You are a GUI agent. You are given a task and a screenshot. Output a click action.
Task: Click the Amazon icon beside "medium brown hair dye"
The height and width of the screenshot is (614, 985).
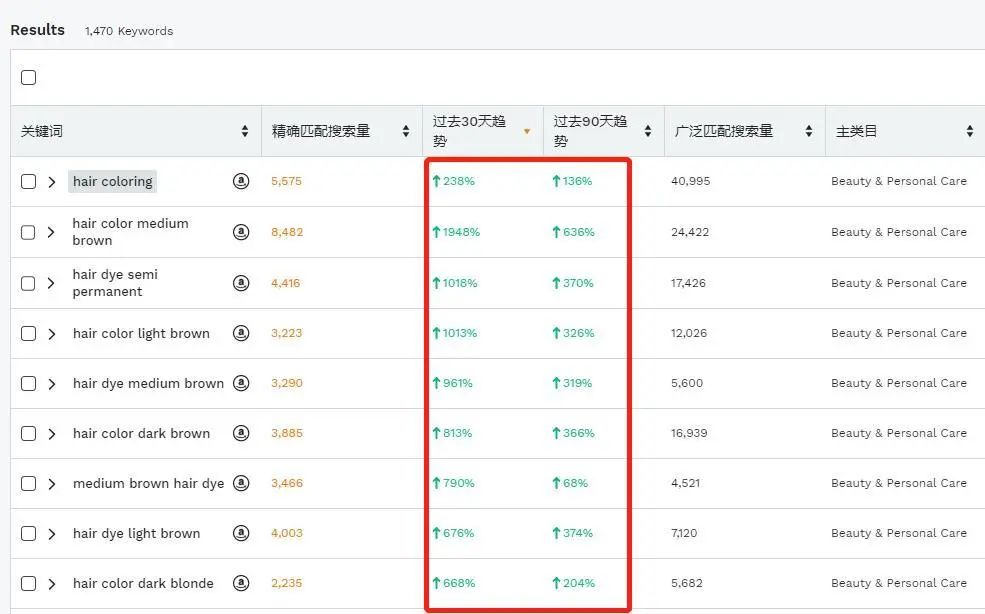(x=241, y=483)
